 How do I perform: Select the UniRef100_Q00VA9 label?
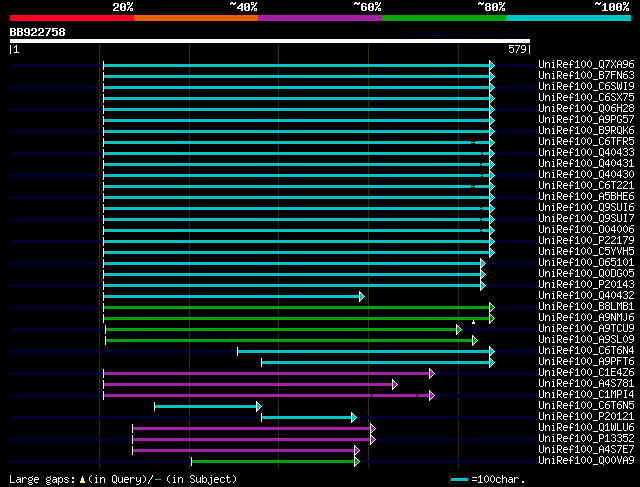point(587,460)
